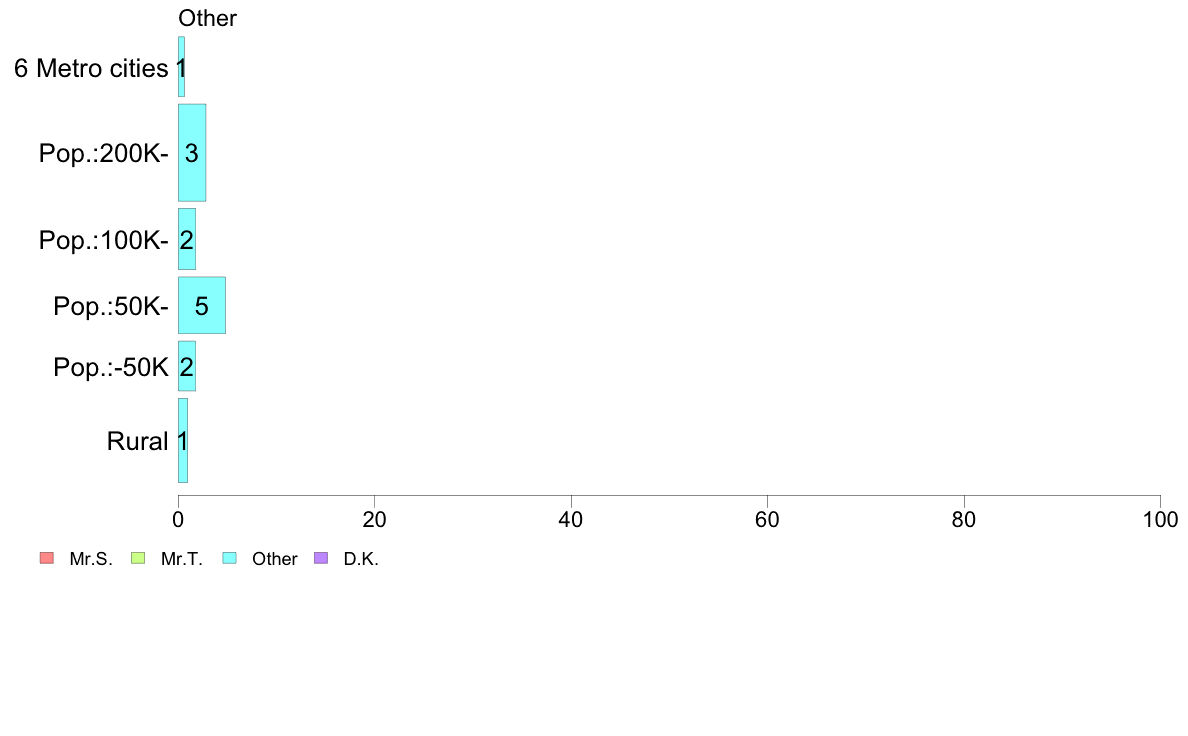Select the Rural bar showing 1
This screenshot has height=736, width=1188.
pos(183,441)
